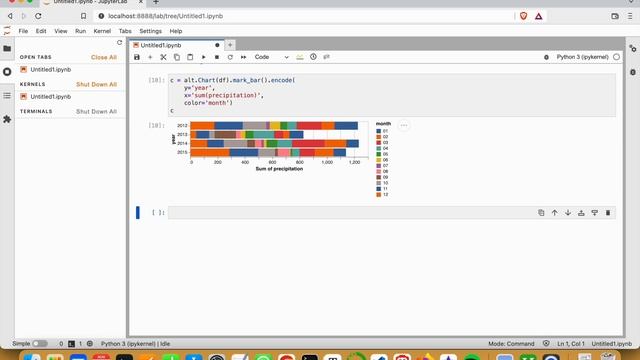Viewport: 640px width, 360px height.
Task: Open the debugger bug icon in right sidebar
Action: click(633, 72)
